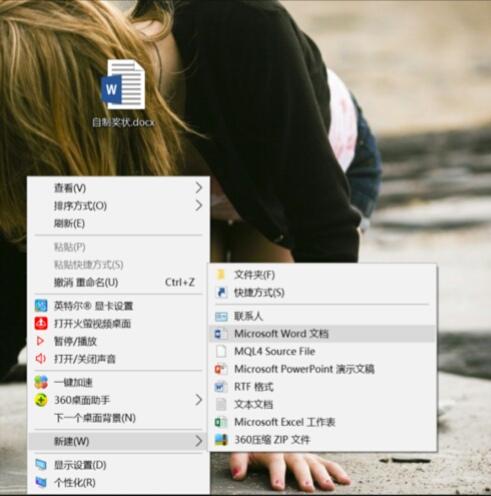Click the red icon beside 打开火萤视频桌面
The image size is (491, 496).
pyautogui.click(x=41, y=323)
